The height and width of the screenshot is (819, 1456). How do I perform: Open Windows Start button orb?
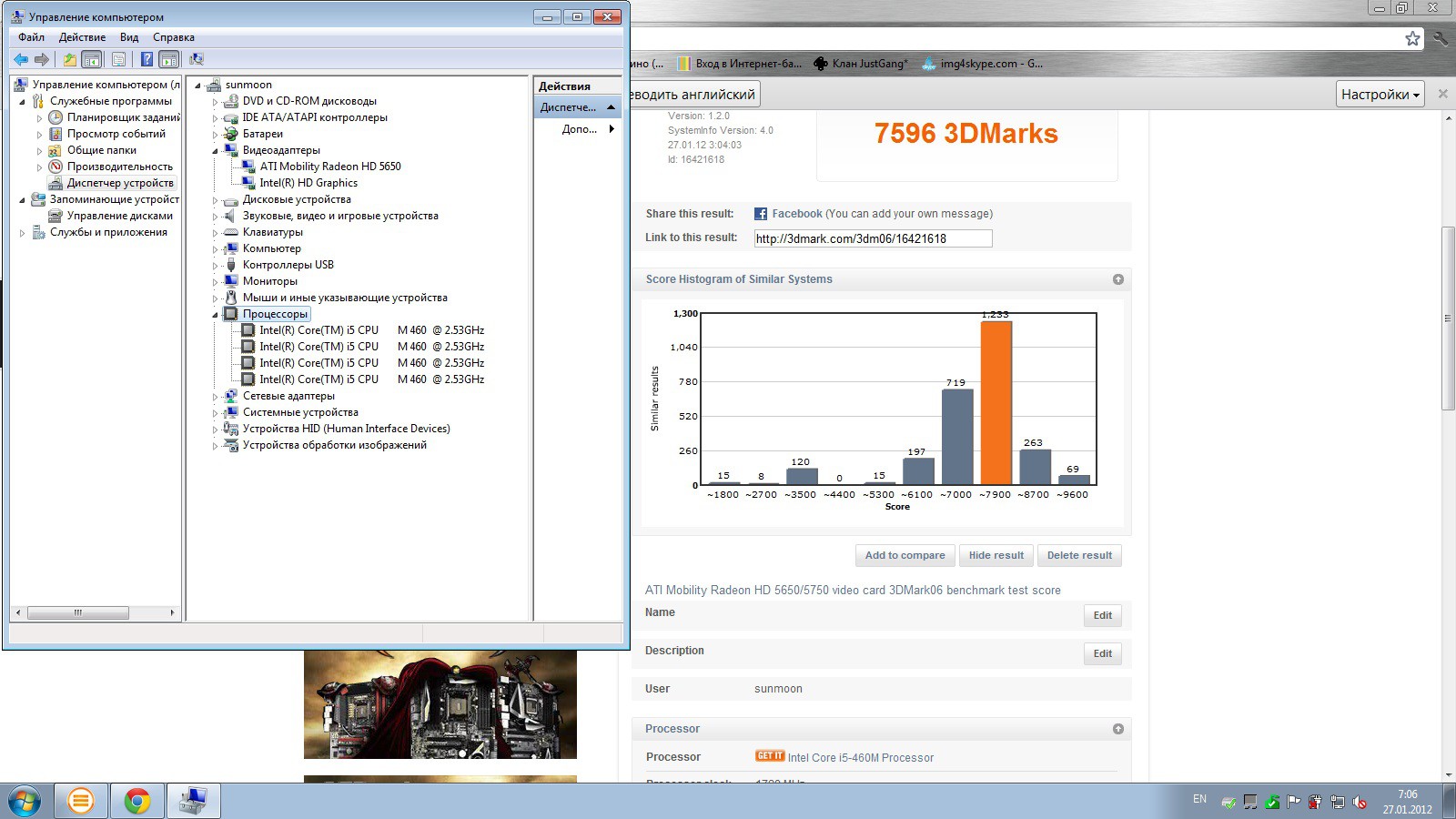[x=24, y=801]
